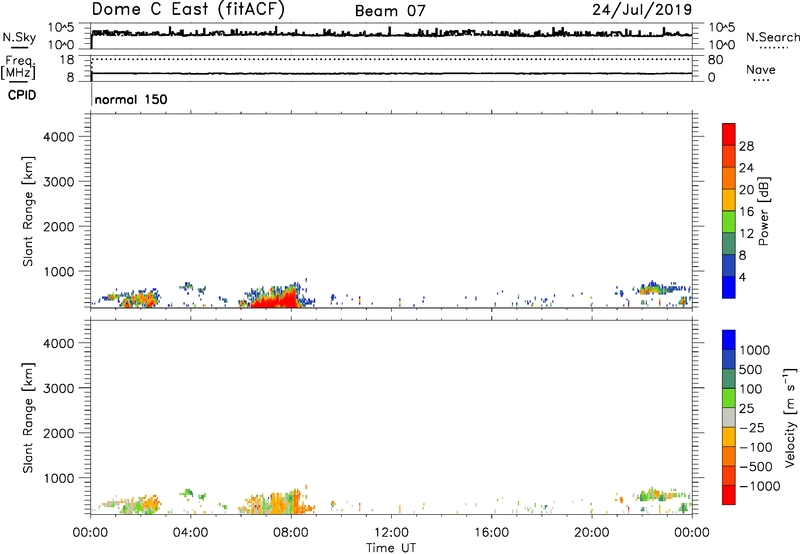Click the power echo patch near 22:00
Screen dimensions: 800x554
(656, 289)
